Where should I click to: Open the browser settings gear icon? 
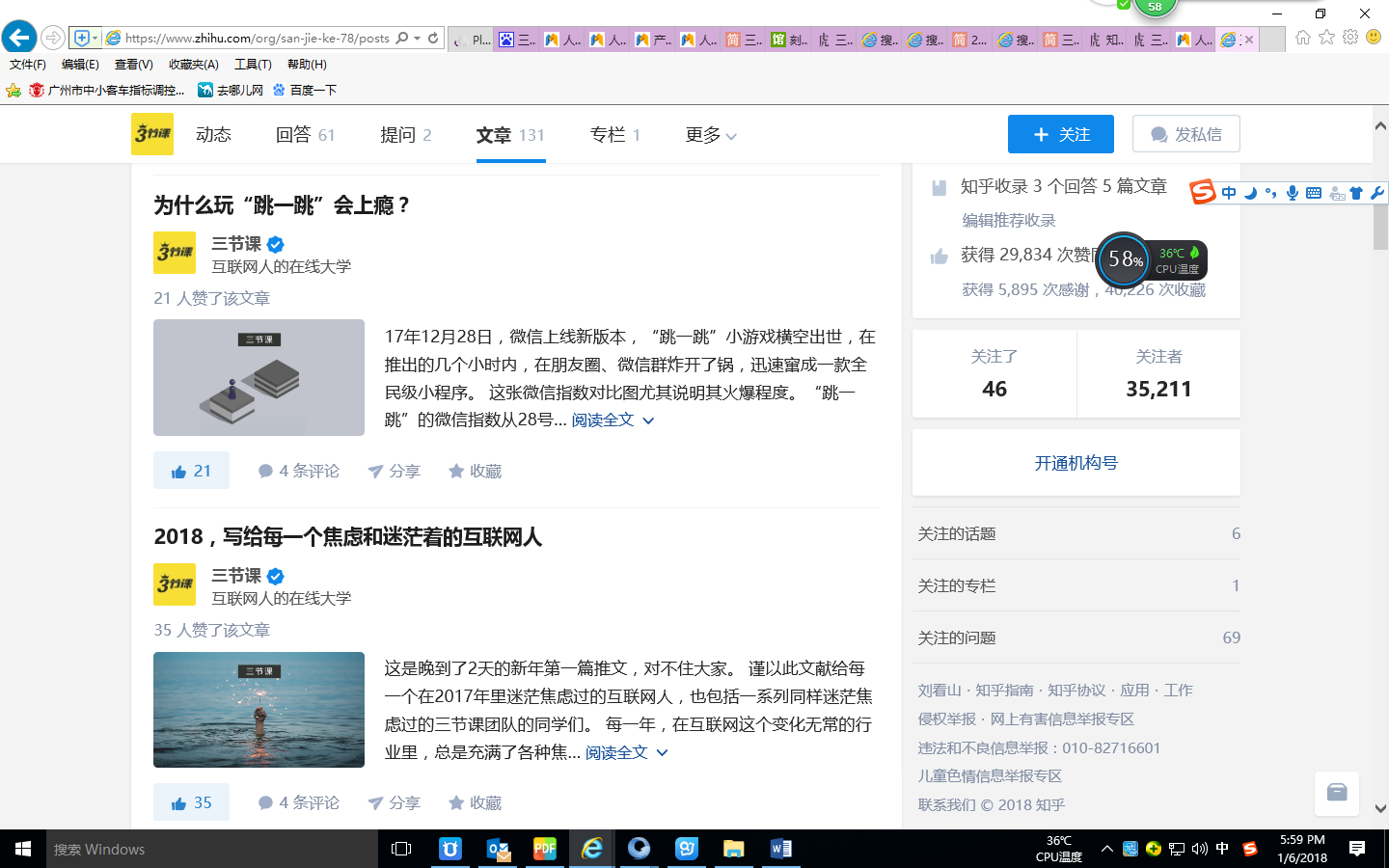coord(1349,37)
